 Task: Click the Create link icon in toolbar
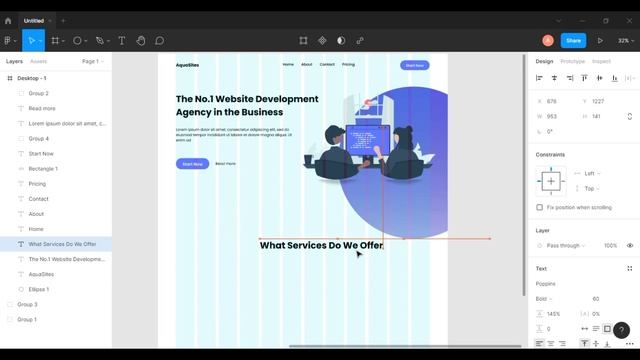tap(360, 40)
